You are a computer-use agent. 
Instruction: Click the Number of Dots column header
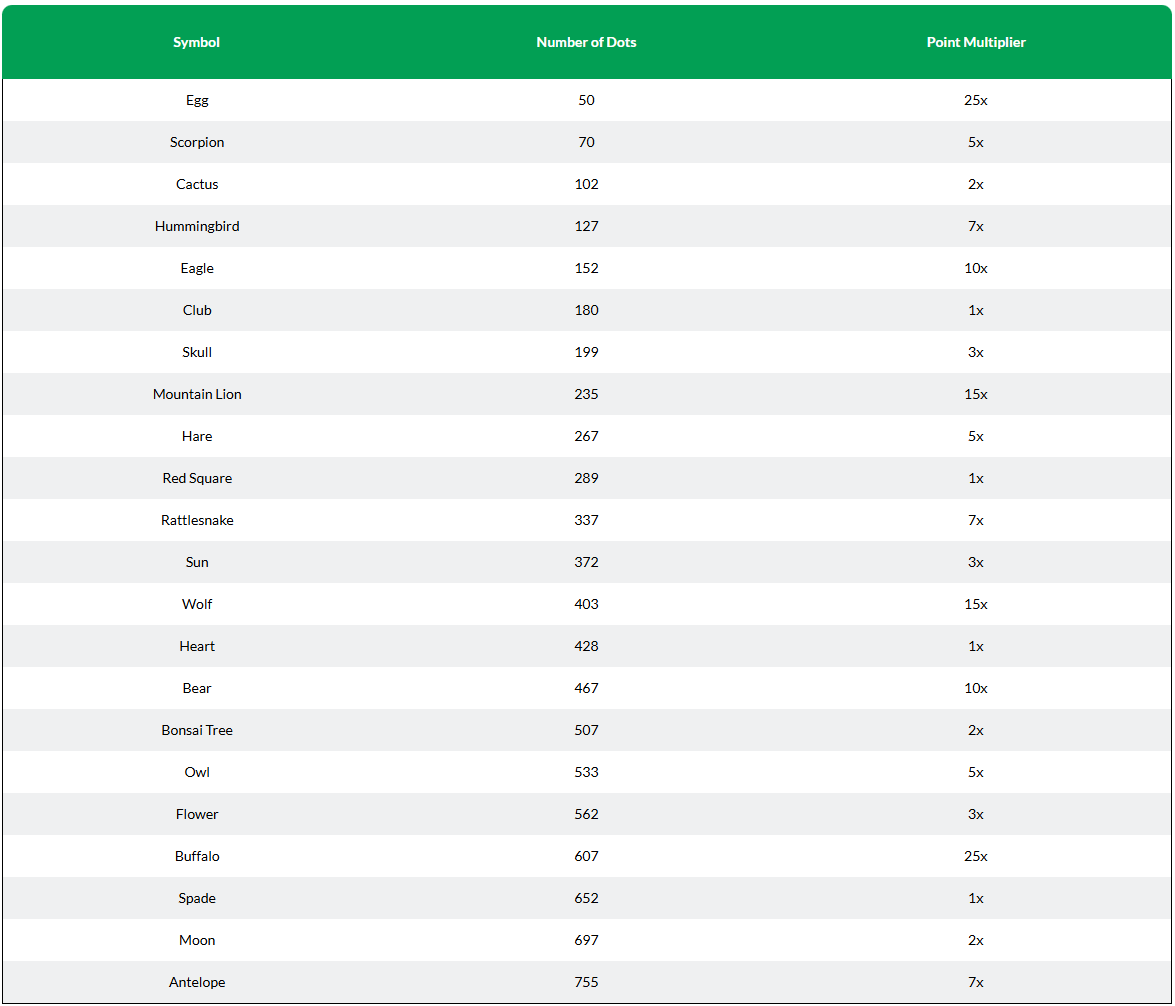click(x=586, y=42)
